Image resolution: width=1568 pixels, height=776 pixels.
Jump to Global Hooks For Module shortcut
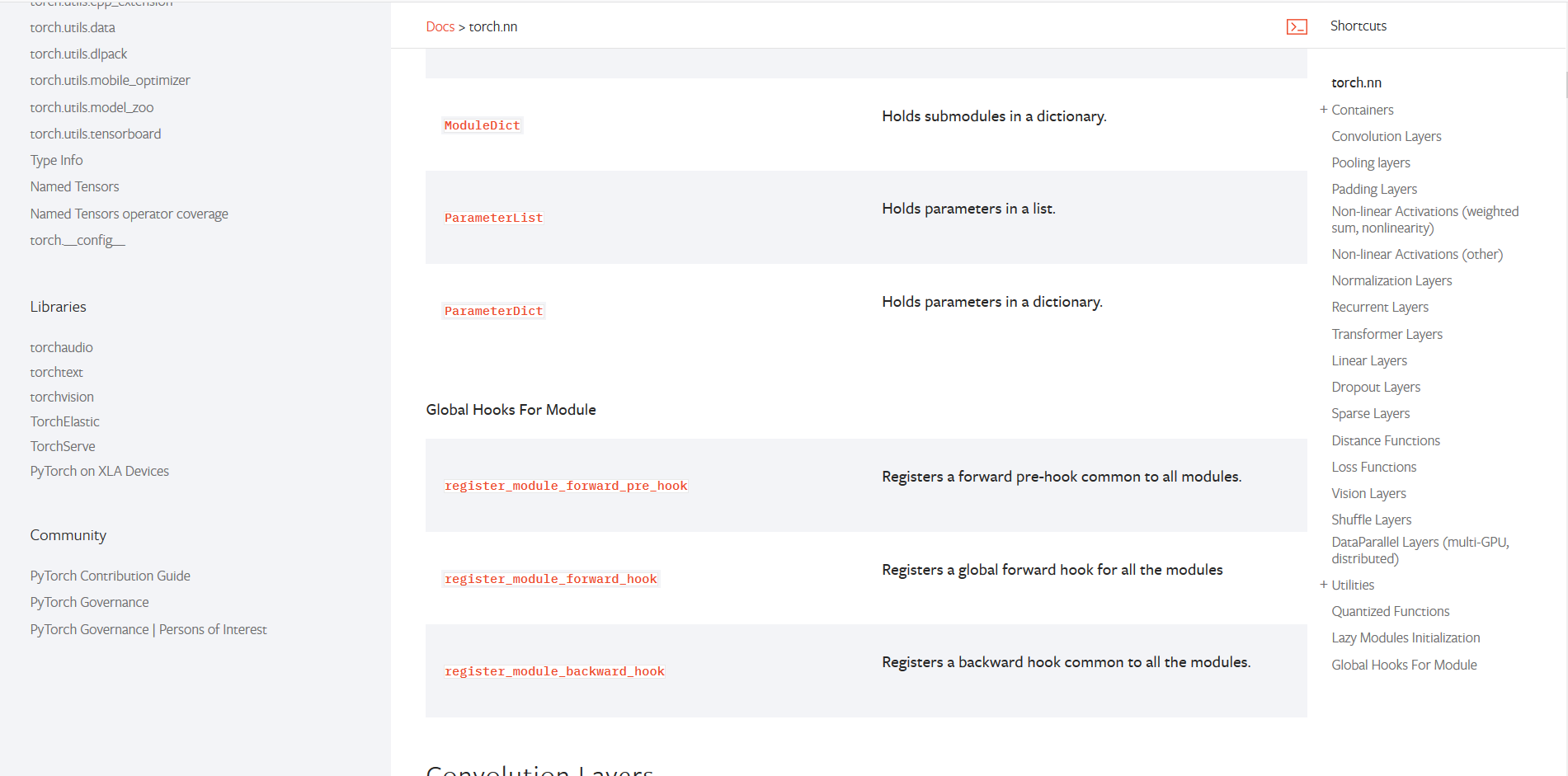(1403, 665)
